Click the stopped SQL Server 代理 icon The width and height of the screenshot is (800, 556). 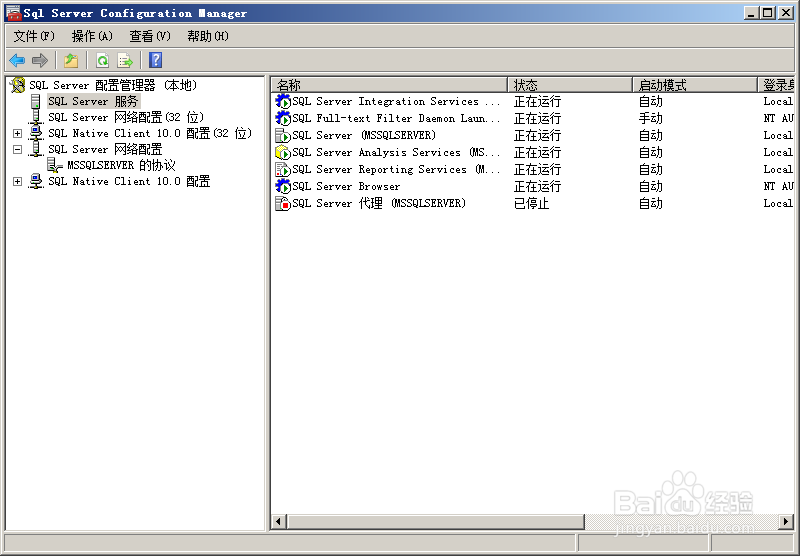pyautogui.click(x=283, y=203)
